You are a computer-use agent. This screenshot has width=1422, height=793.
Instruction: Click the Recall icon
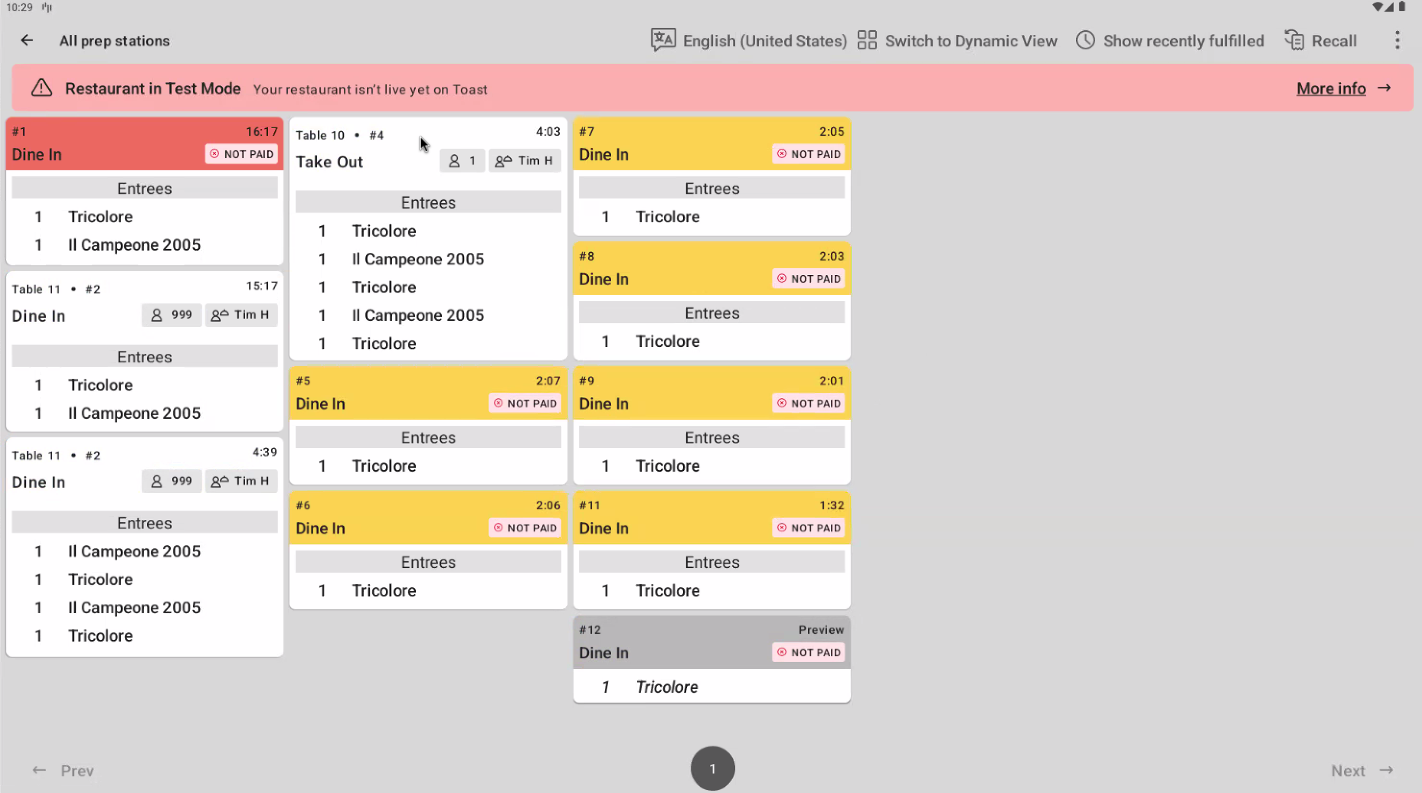[x=1294, y=40]
